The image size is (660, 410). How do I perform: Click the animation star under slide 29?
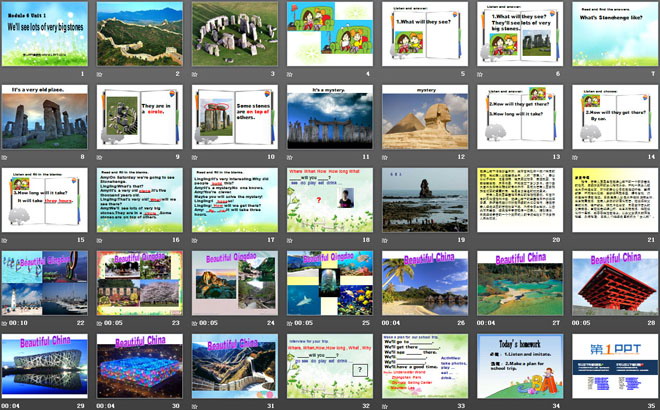coord(5,405)
